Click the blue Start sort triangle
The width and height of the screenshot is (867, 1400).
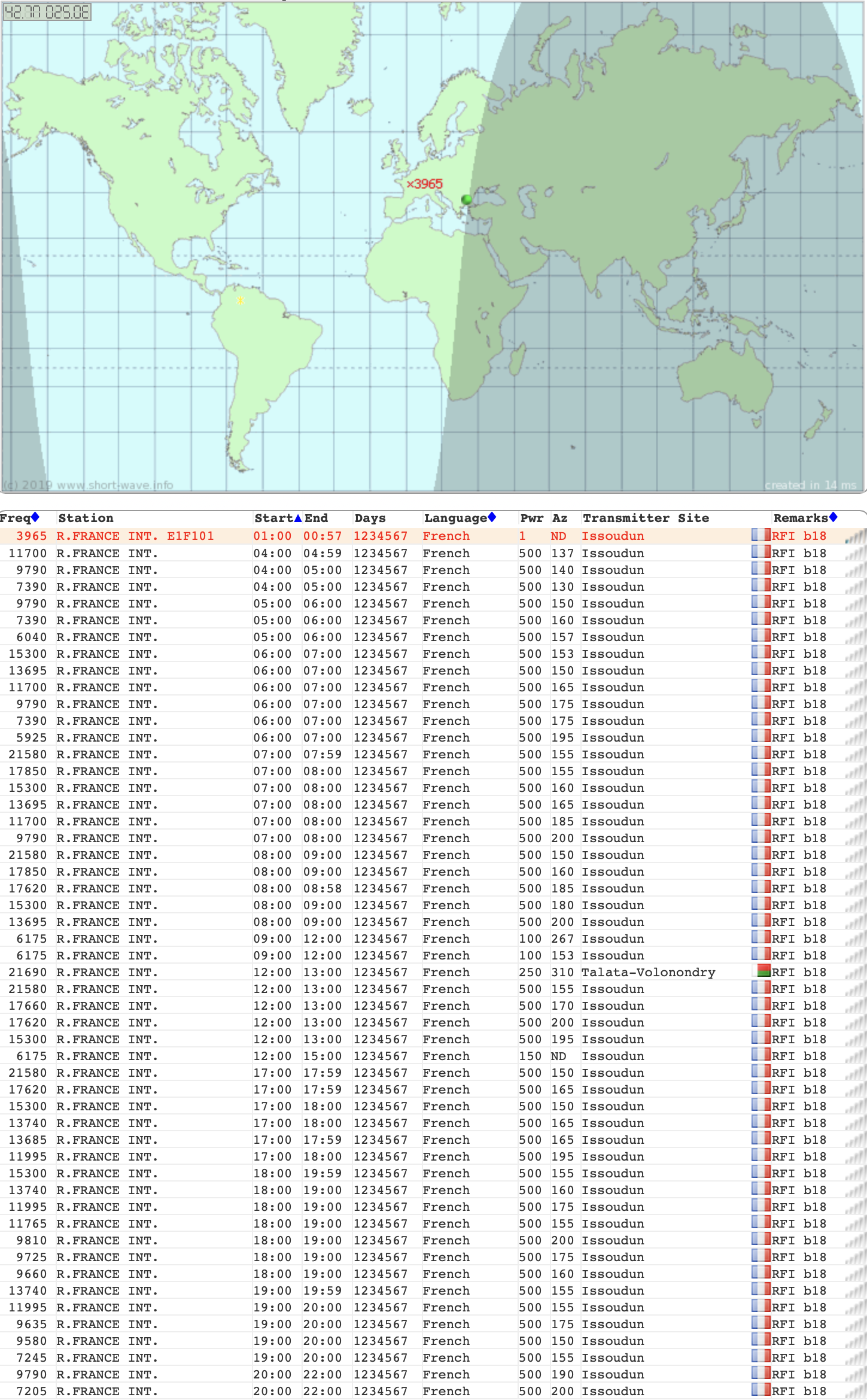click(298, 518)
